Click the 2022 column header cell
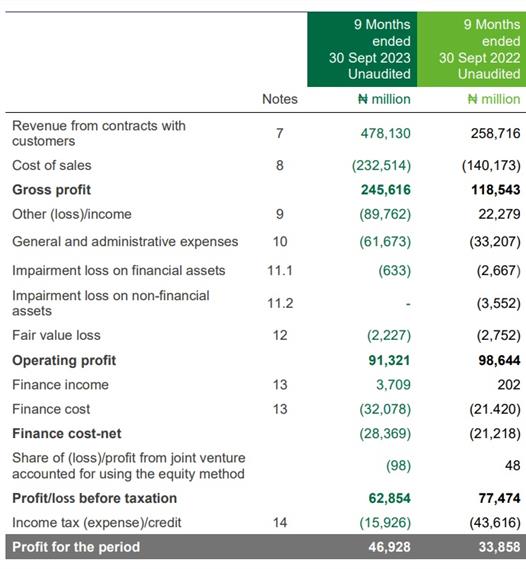Image resolution: width=526 pixels, height=569 pixels. tap(472, 49)
